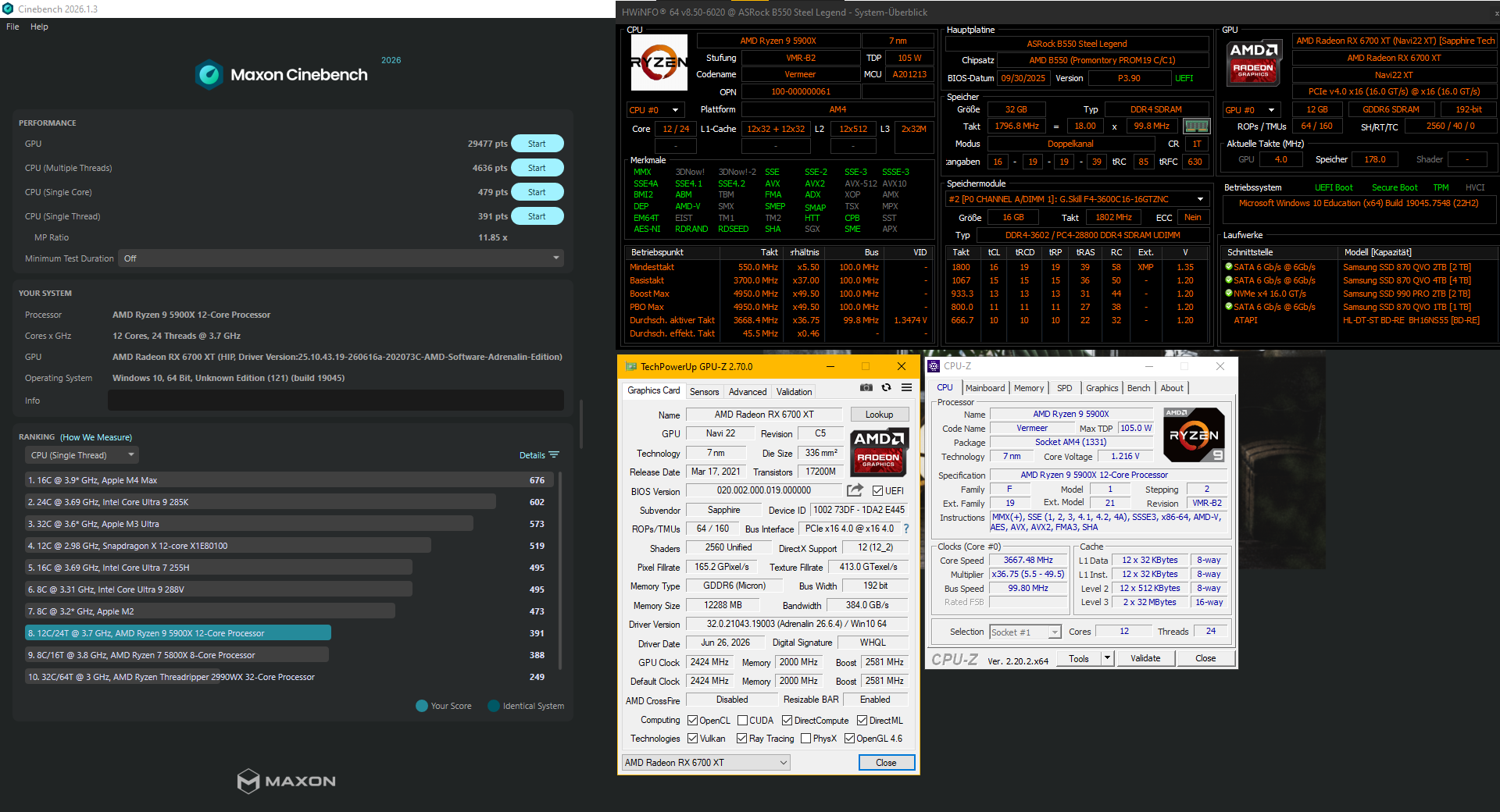Click the Cinebench icon in the title bar
The height and width of the screenshot is (812, 1500).
click(9, 9)
